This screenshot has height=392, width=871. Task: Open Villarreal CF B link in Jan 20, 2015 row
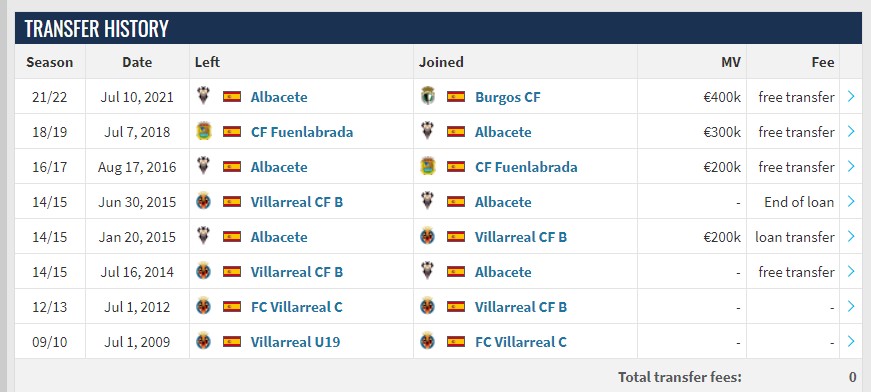tap(520, 237)
